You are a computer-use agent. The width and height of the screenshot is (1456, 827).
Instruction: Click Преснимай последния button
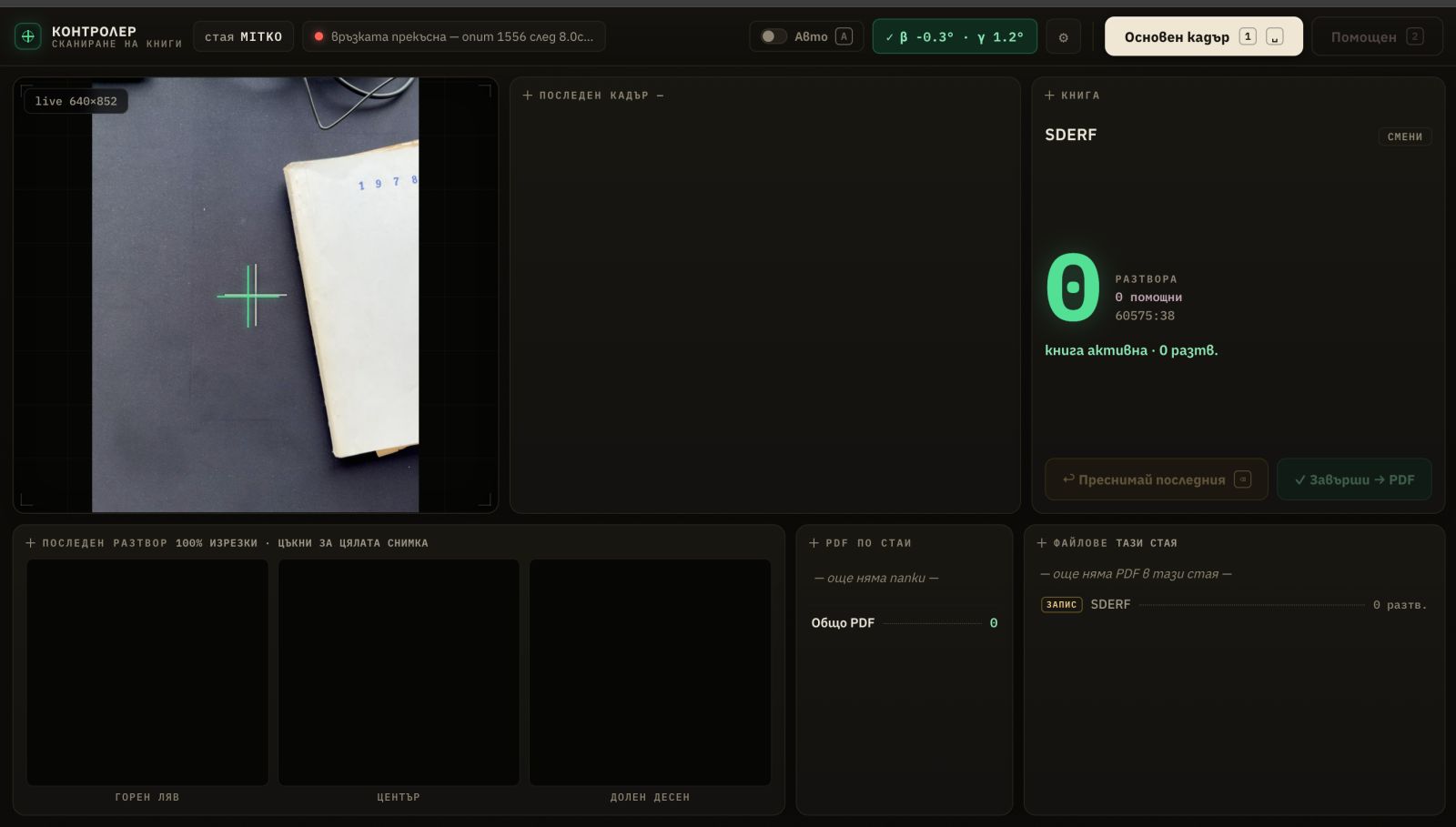tap(1156, 479)
